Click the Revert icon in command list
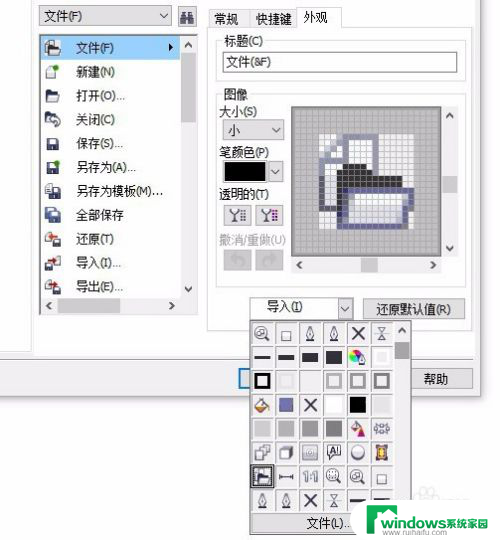Image resolution: width=500 pixels, height=540 pixels. click(x=53, y=239)
